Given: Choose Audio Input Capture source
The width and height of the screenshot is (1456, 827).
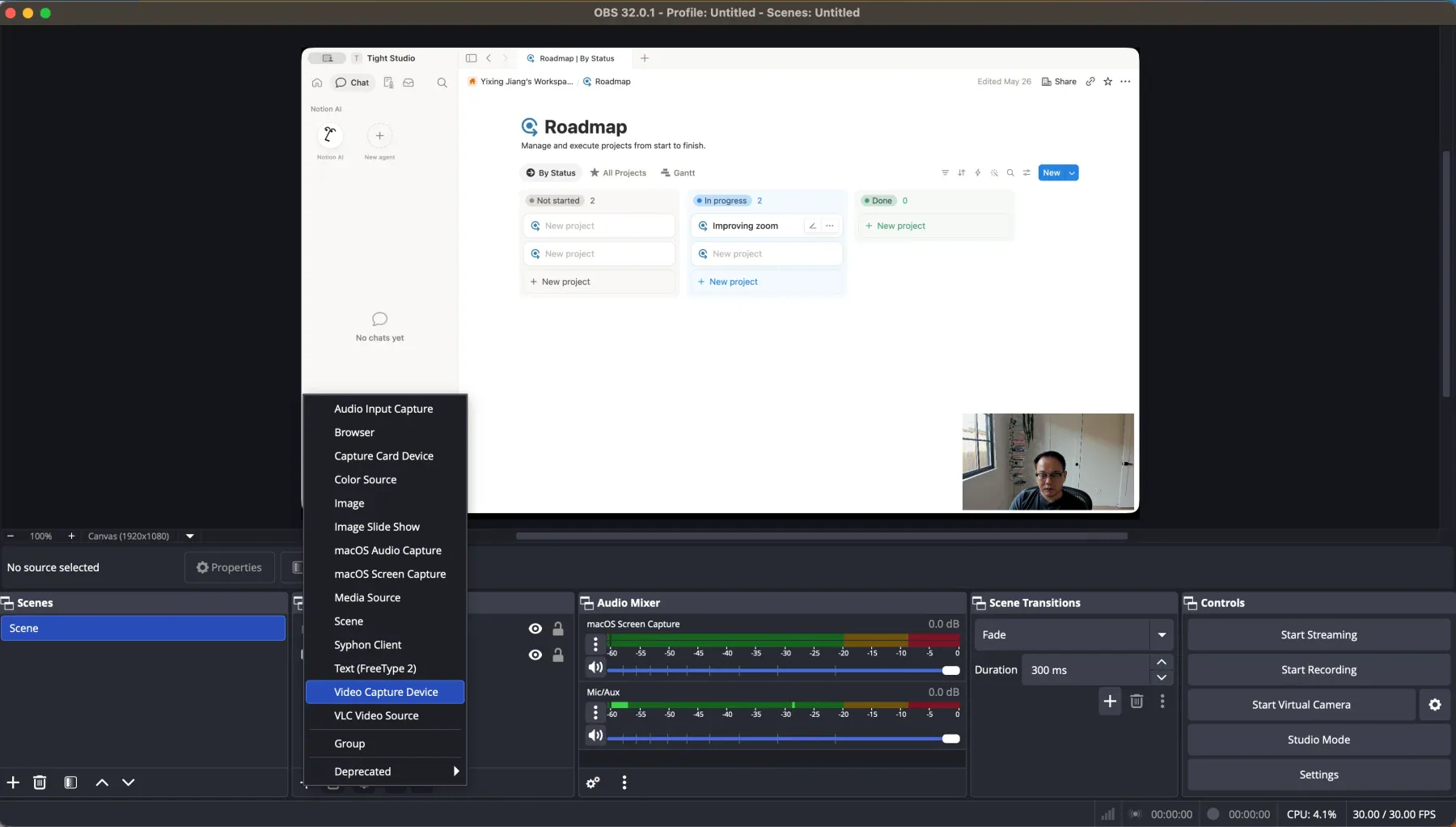Looking at the screenshot, I should [385, 409].
